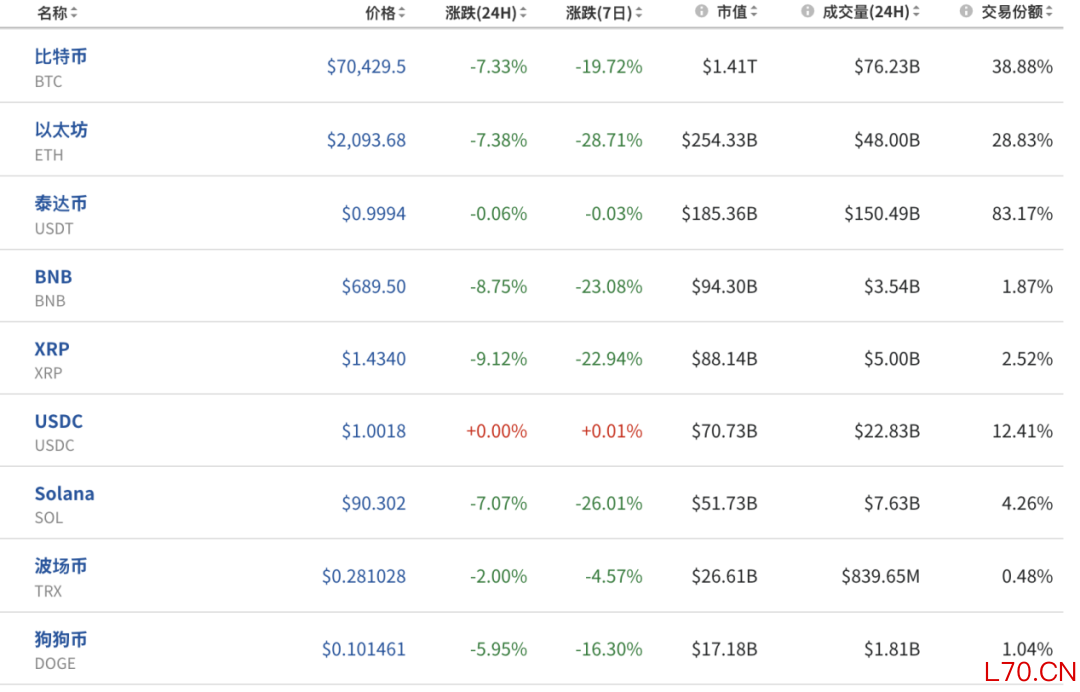Sort by 涨跌(7日) column header
Screen dimensions: 1080x692
[604, 12]
